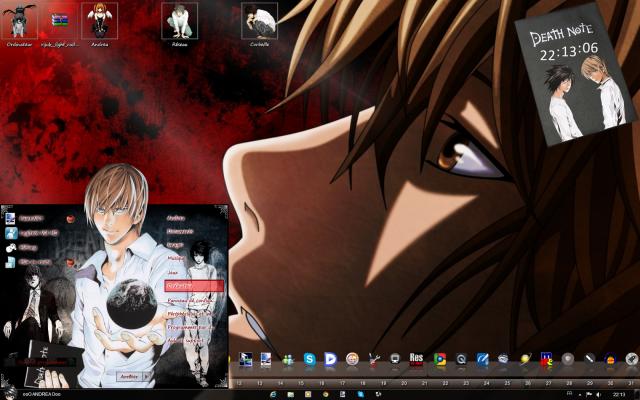Click the monitor icon in the dock
The image size is (640, 400).
(x=395, y=359)
